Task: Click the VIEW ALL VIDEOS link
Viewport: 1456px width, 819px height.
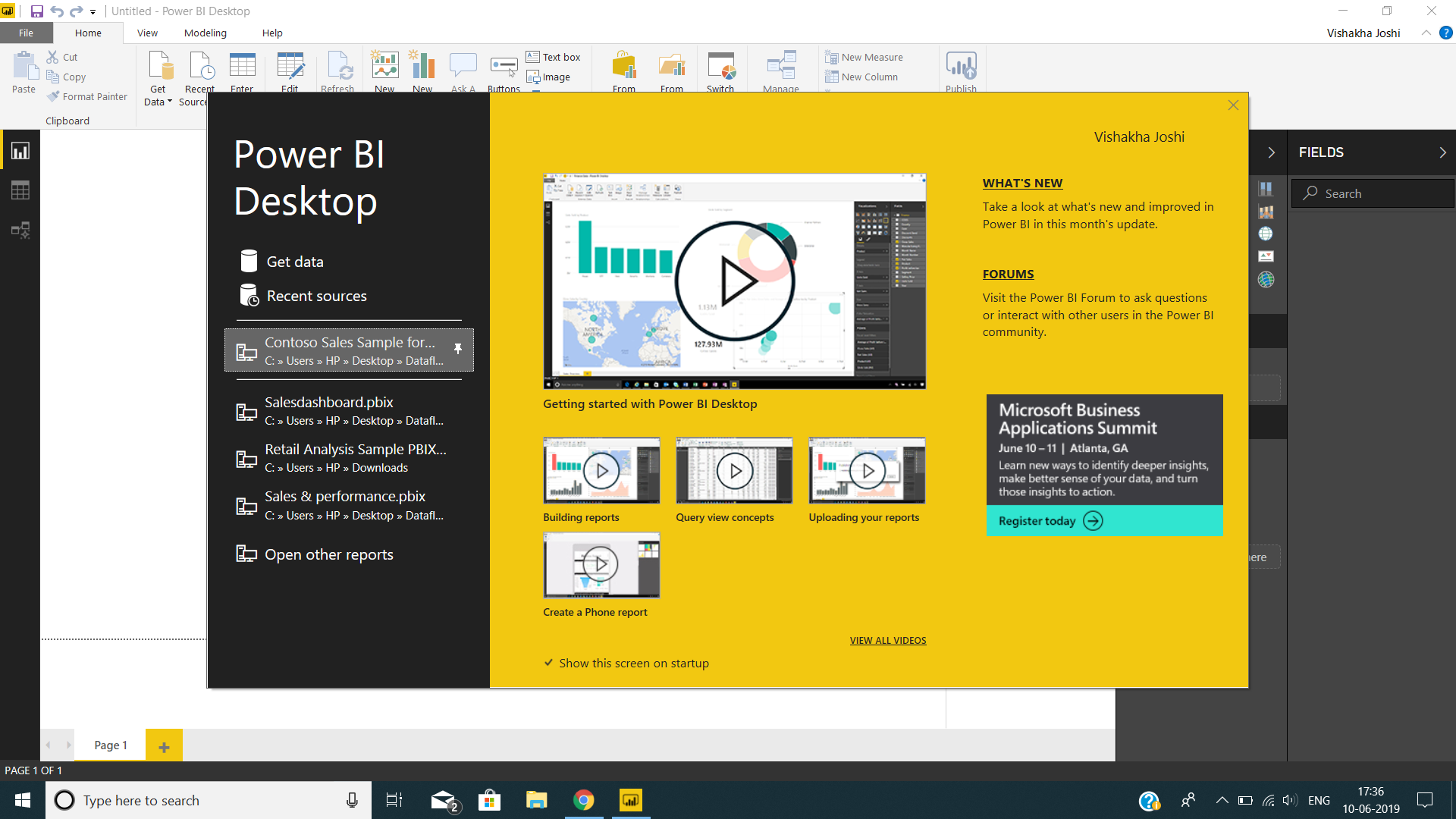Action: coord(888,640)
